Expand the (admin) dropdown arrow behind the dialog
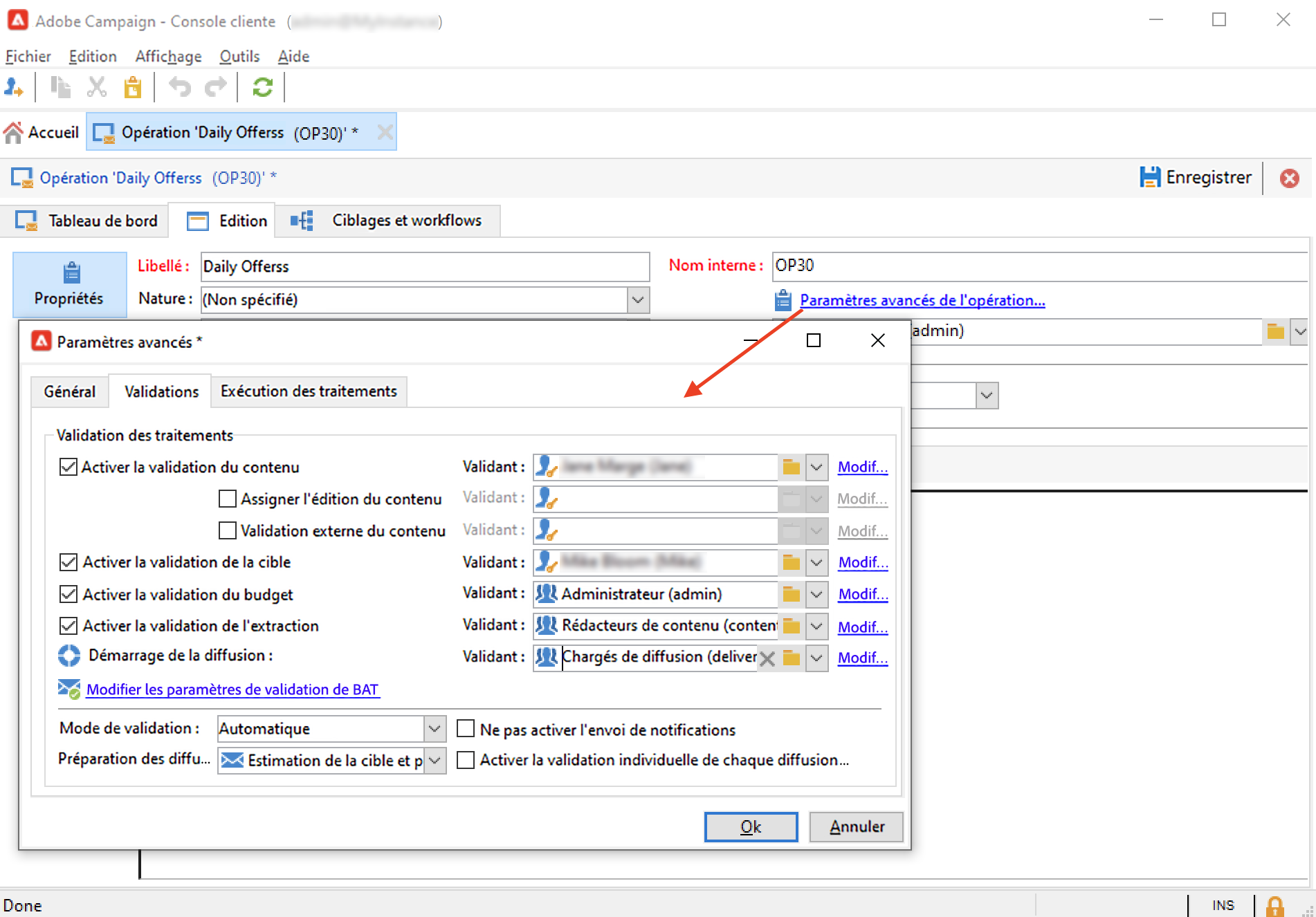The width and height of the screenshot is (1316, 917). 1300,331
